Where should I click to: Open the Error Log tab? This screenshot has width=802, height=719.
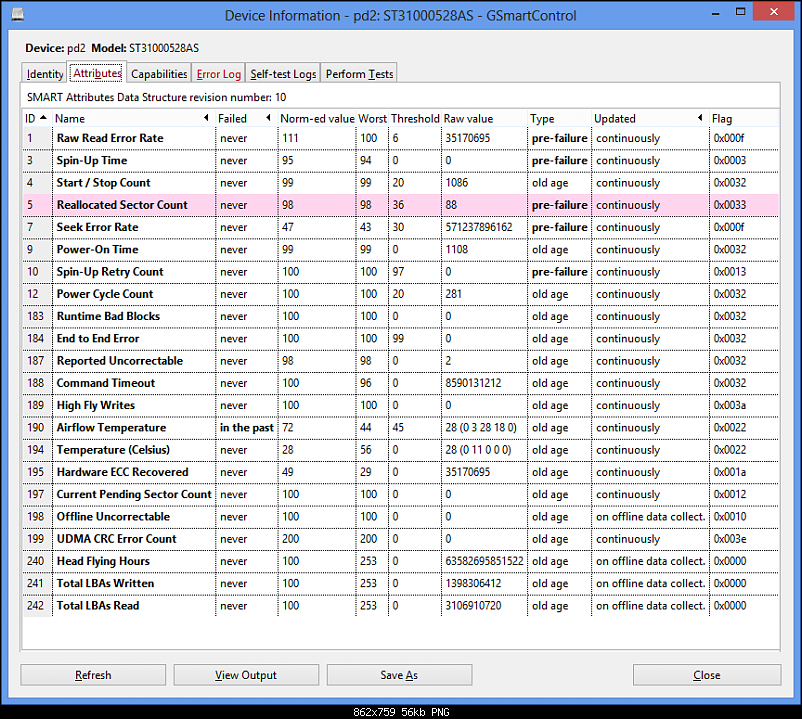pyautogui.click(x=218, y=74)
